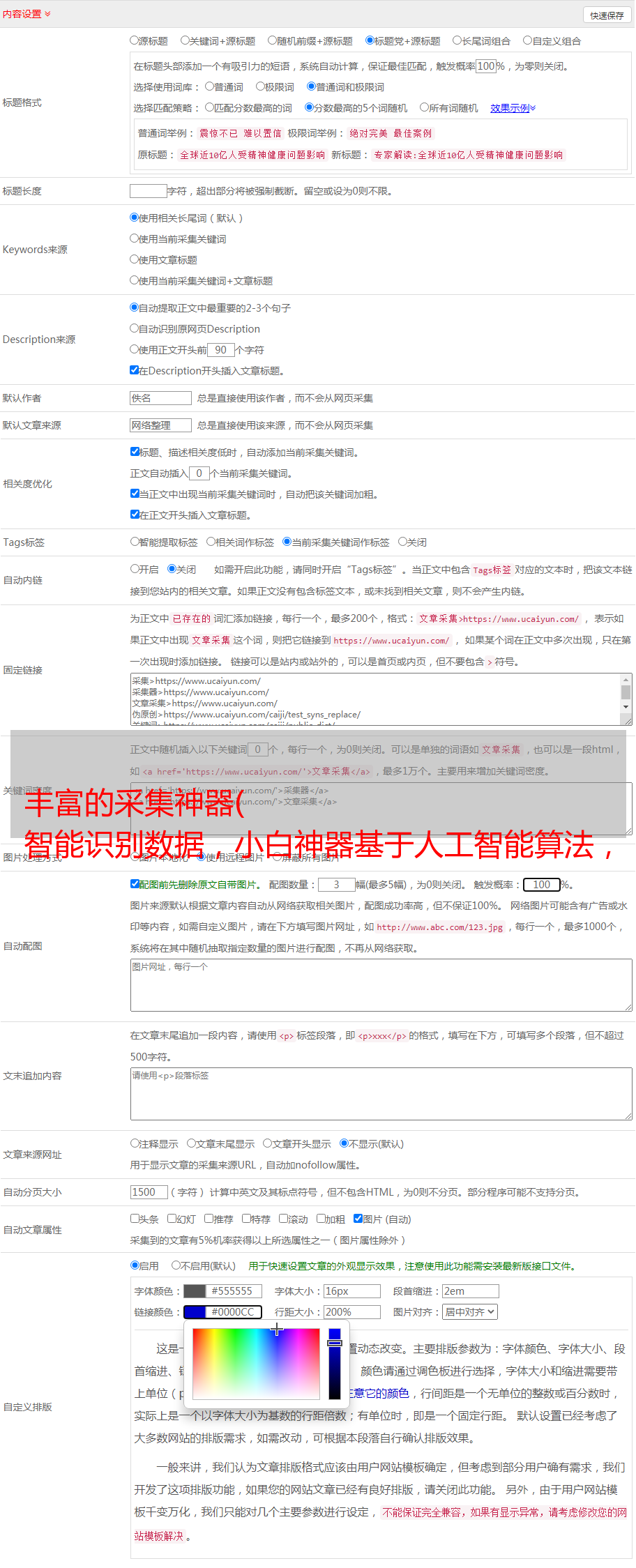Select 使用当前采集关键词+文章标题 option
The width and height of the screenshot is (636, 1568).
pyautogui.click(x=134, y=280)
